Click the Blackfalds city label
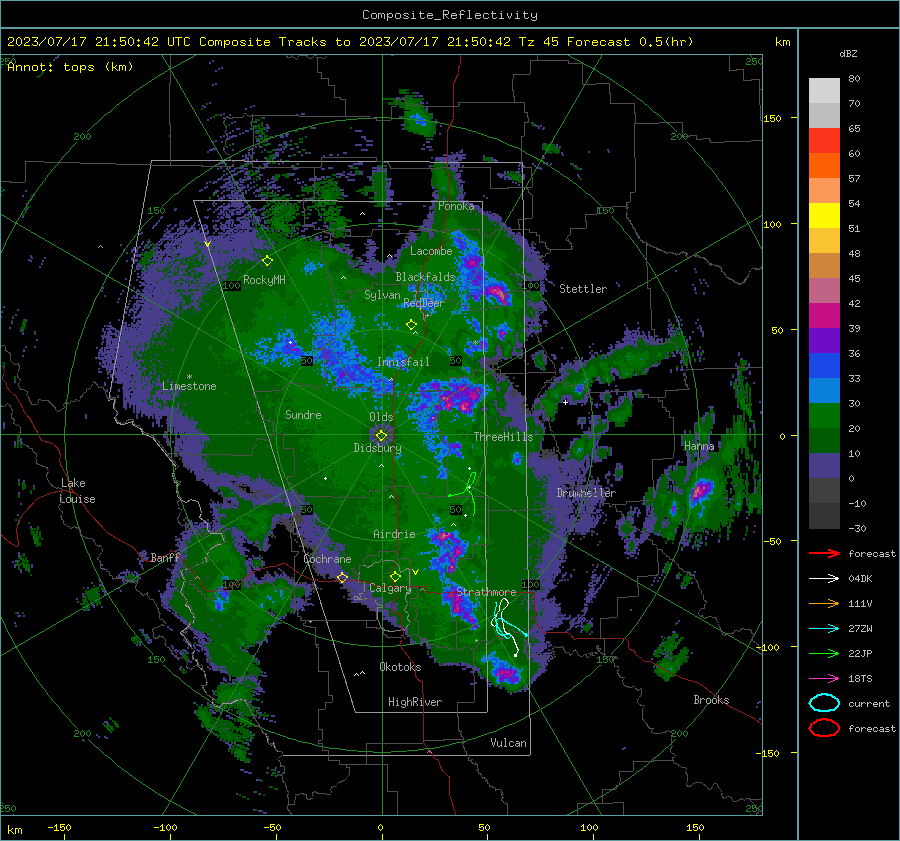 click(425, 277)
